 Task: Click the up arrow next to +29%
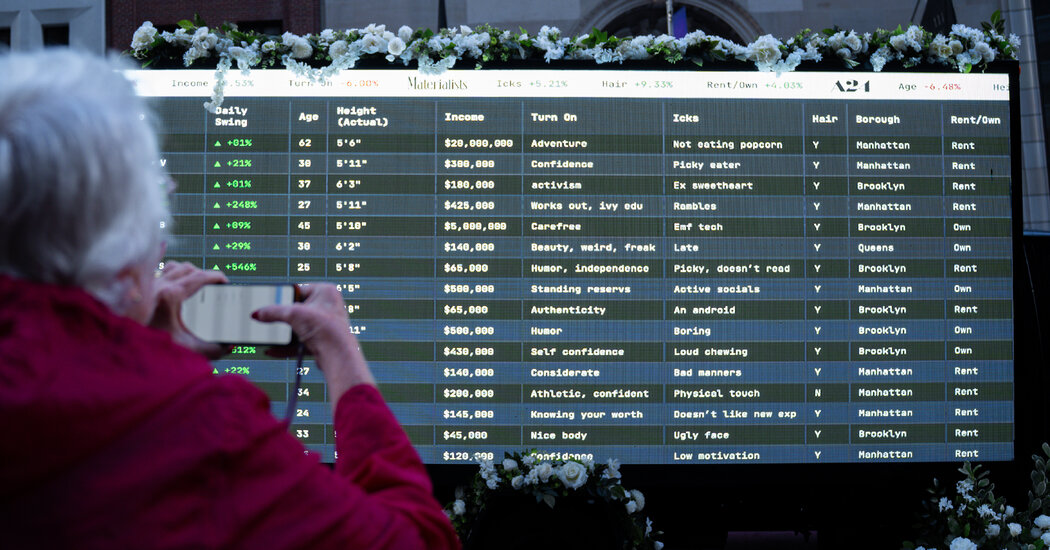[x=217, y=246]
